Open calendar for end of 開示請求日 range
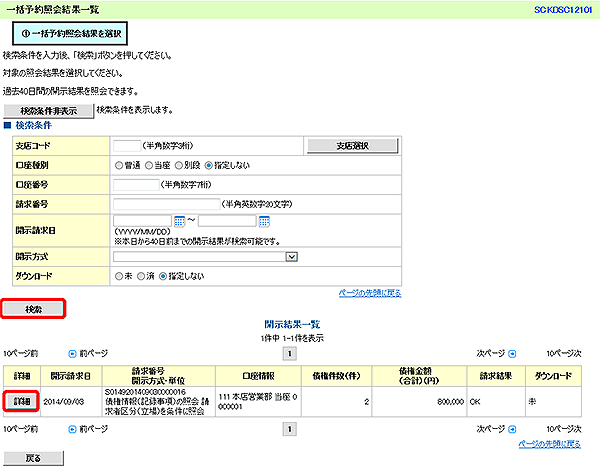This screenshot has height=472, width=600. click(264, 221)
